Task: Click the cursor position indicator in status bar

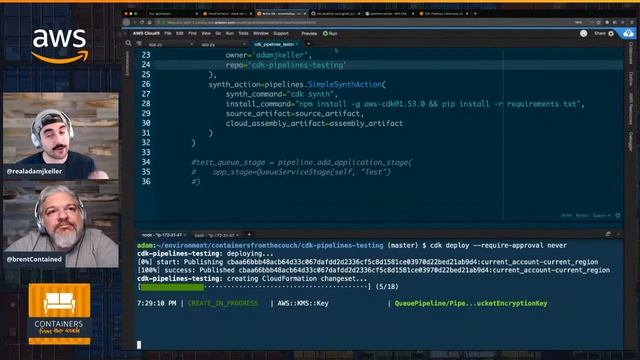Action: (x=566, y=216)
